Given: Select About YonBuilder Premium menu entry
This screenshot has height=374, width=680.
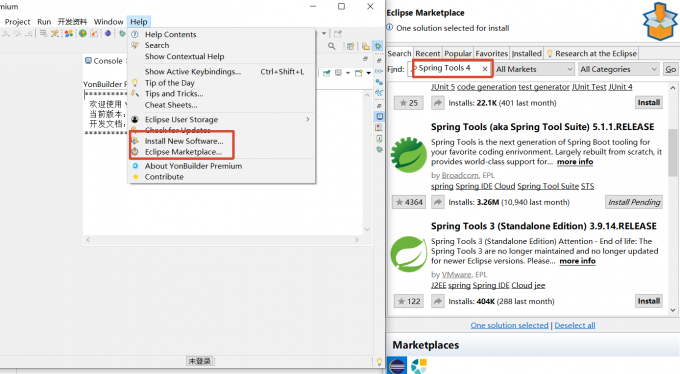Looking at the screenshot, I should coord(193,166).
